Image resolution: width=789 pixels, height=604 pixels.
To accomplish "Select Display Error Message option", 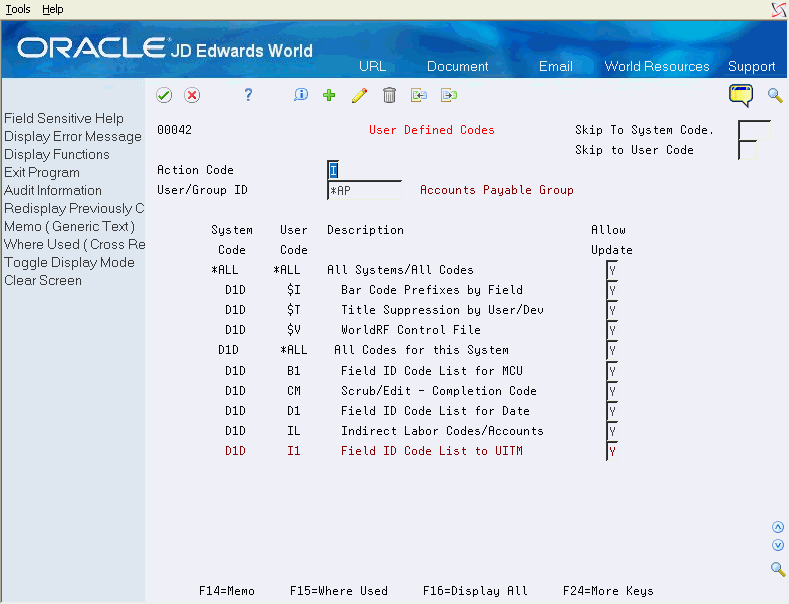I will pyautogui.click(x=72, y=136).
